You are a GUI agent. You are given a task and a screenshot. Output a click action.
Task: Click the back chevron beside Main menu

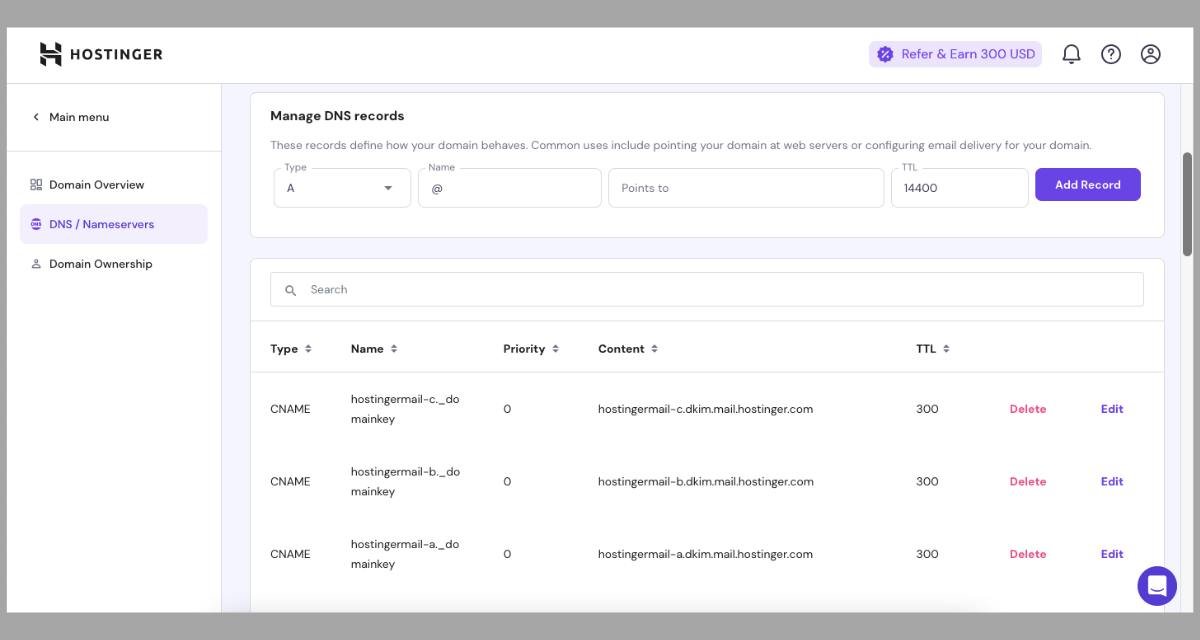pyautogui.click(x=36, y=117)
